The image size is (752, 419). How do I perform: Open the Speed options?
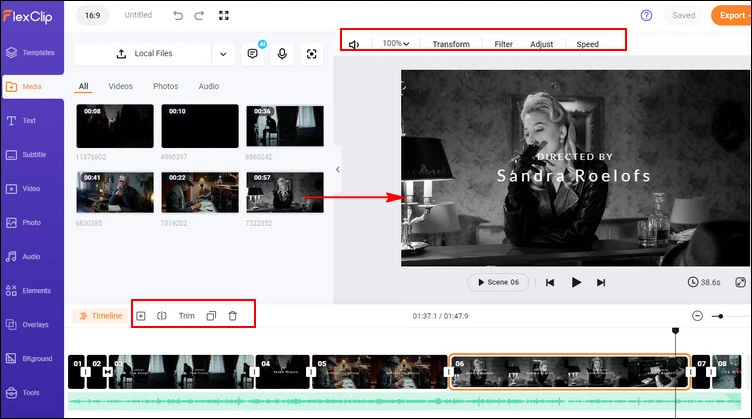(588, 44)
